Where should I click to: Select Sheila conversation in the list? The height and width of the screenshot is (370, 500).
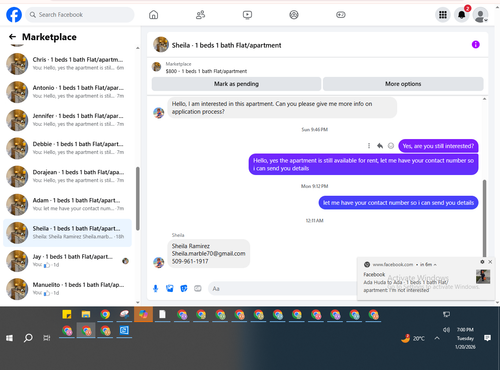point(67,233)
